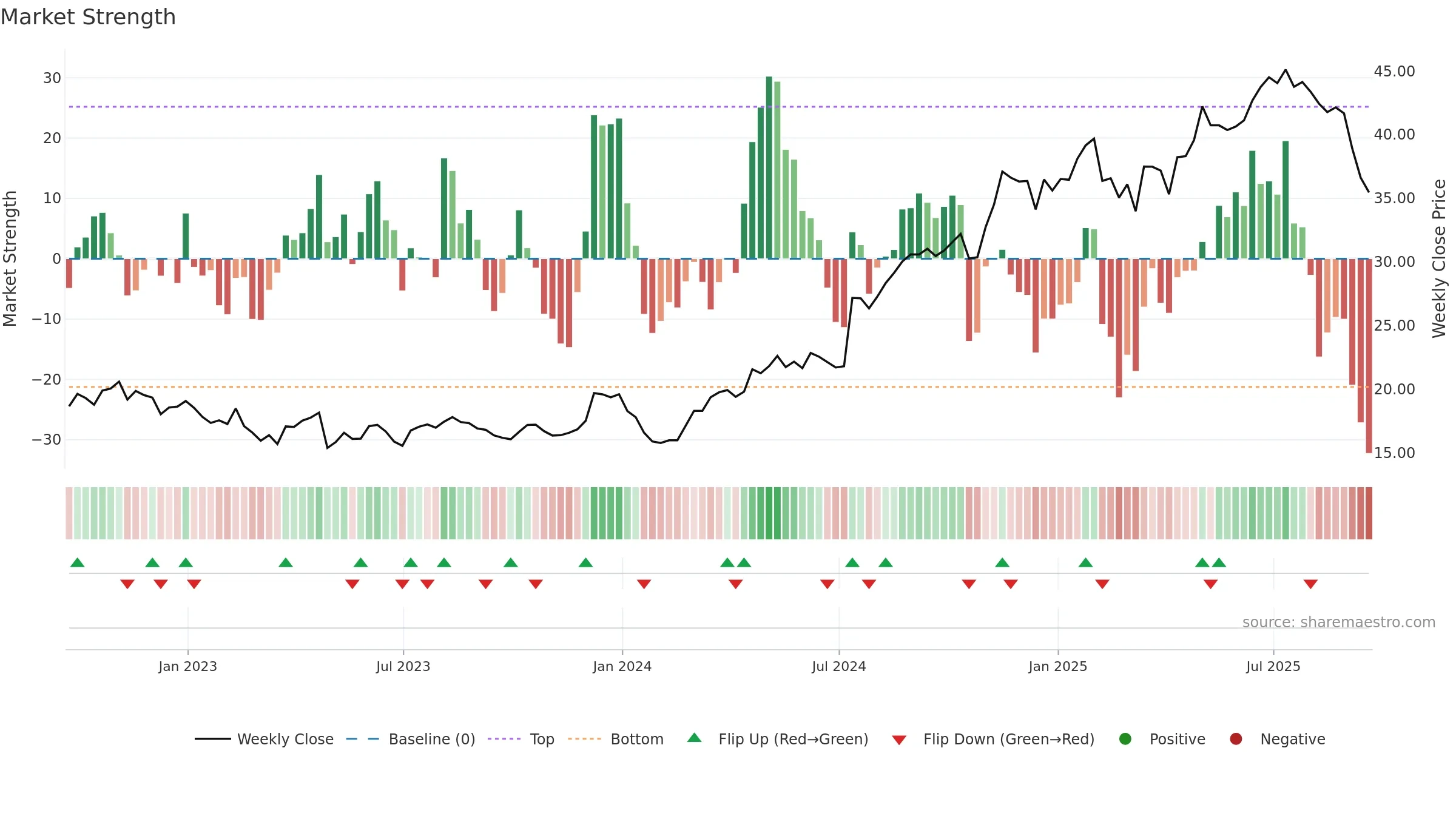Click the 15.00 price tick label
The width and height of the screenshot is (1456, 819).
[x=1394, y=453]
